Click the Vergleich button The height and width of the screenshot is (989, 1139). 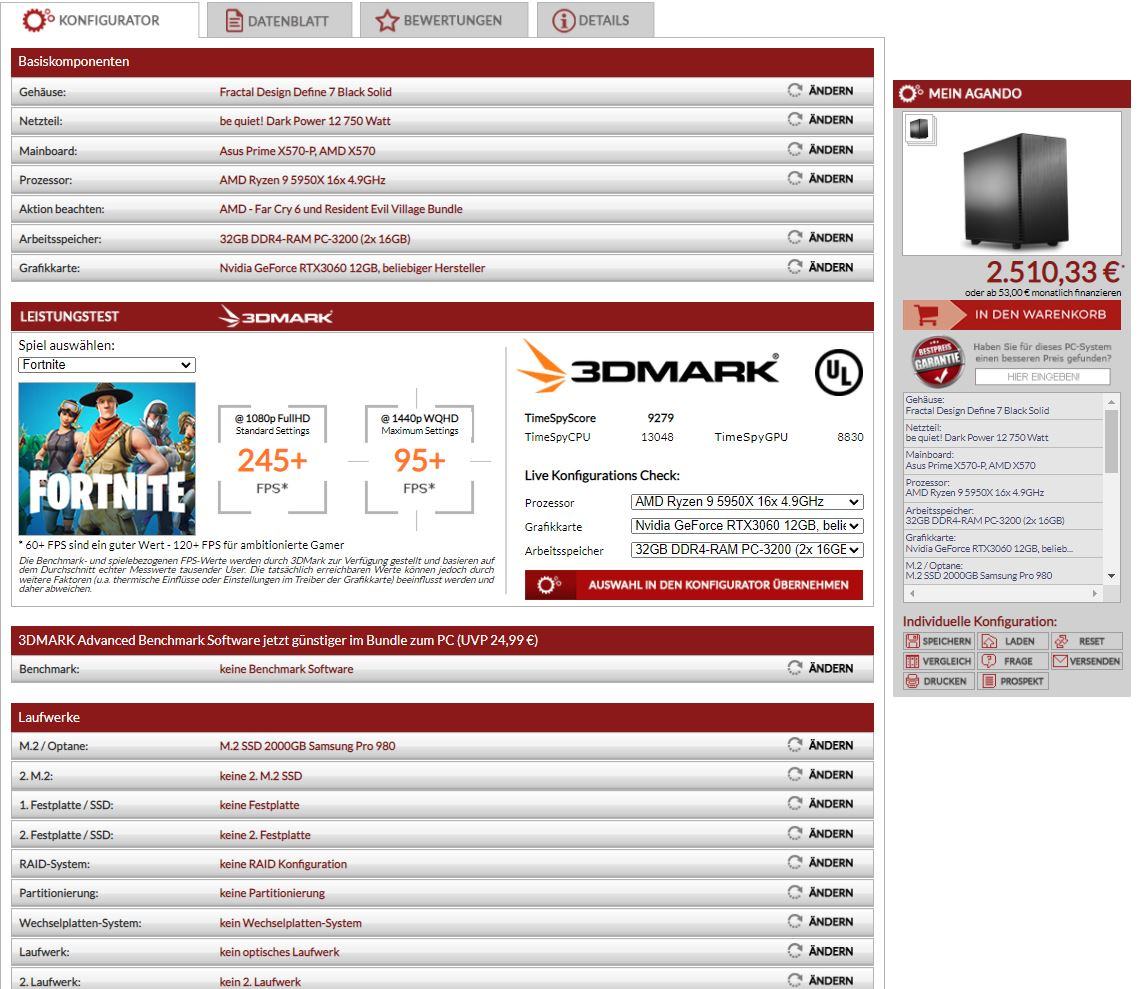point(938,661)
